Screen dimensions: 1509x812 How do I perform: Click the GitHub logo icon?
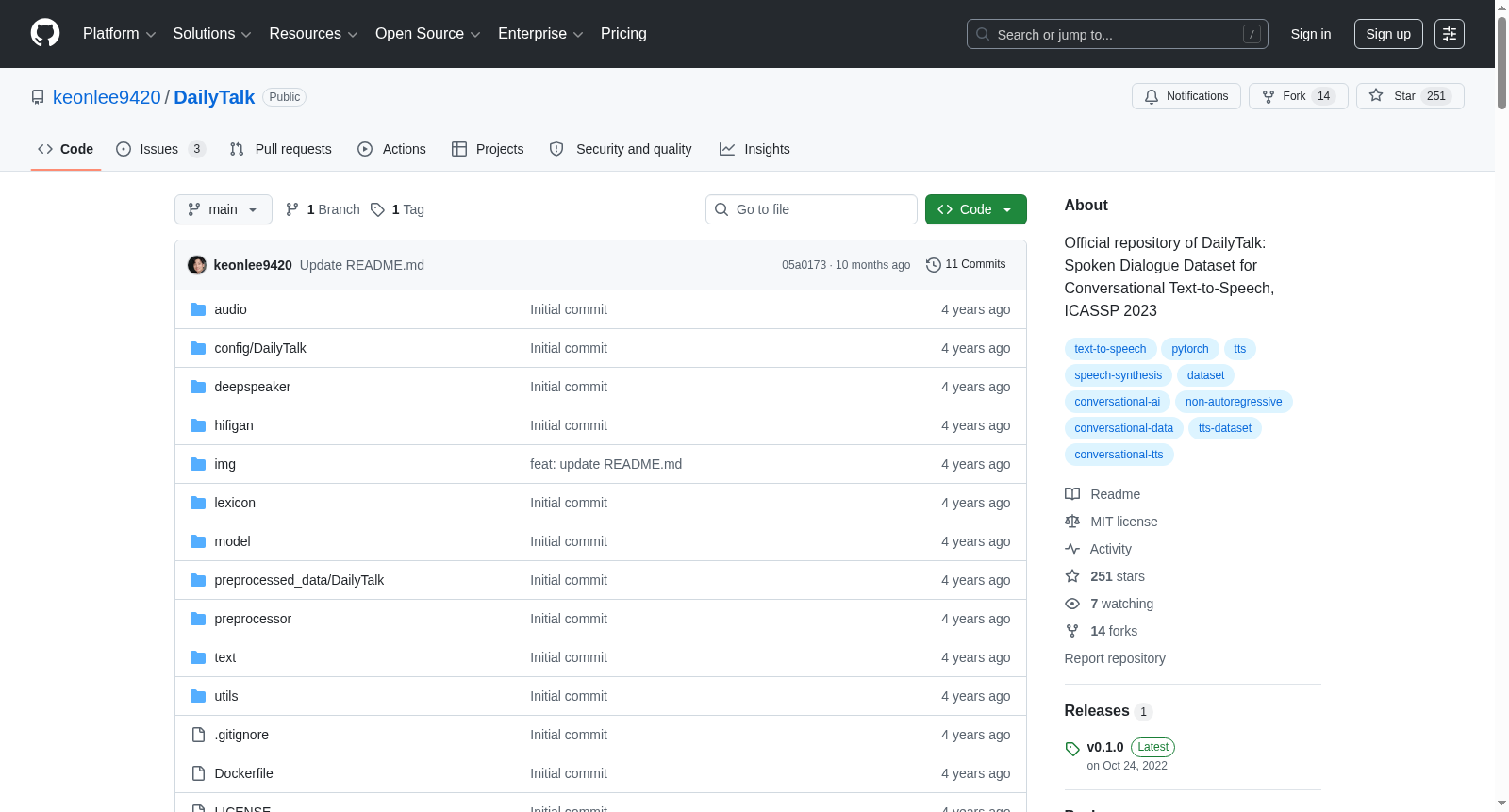45,33
